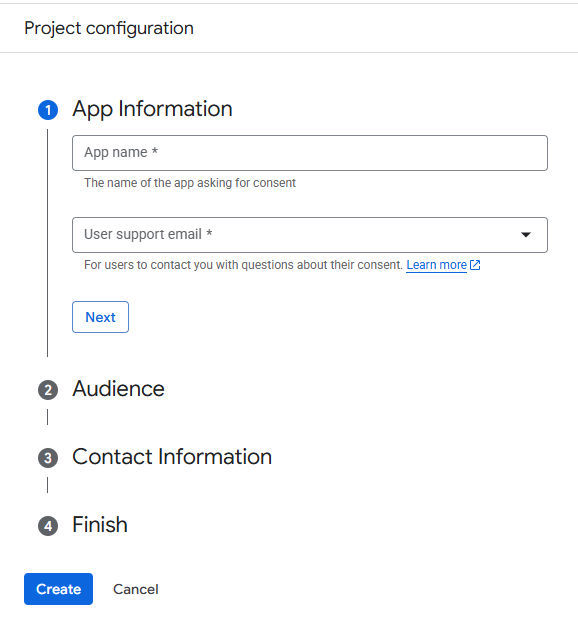Open the User support email combo box
The image size is (578, 639).
pyautogui.click(x=310, y=235)
